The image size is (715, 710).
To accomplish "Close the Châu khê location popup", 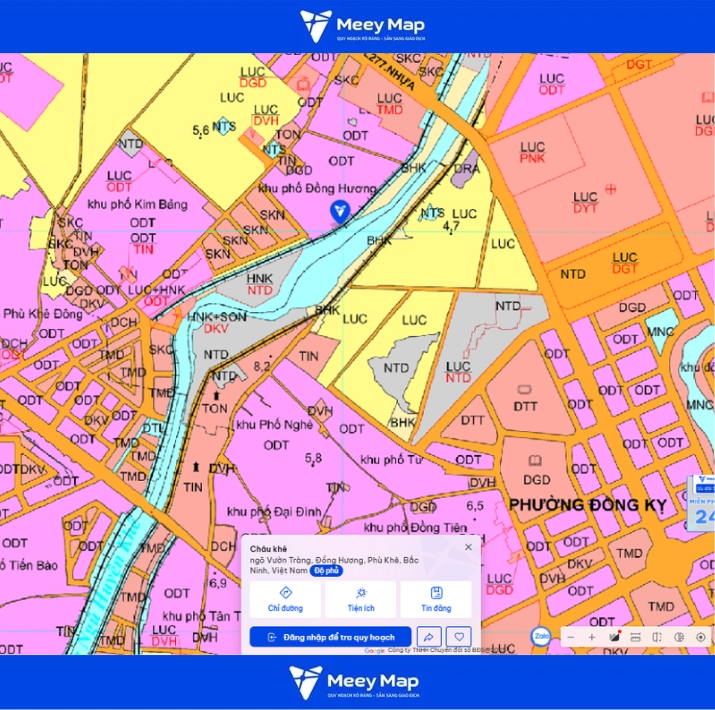I will 468,547.
